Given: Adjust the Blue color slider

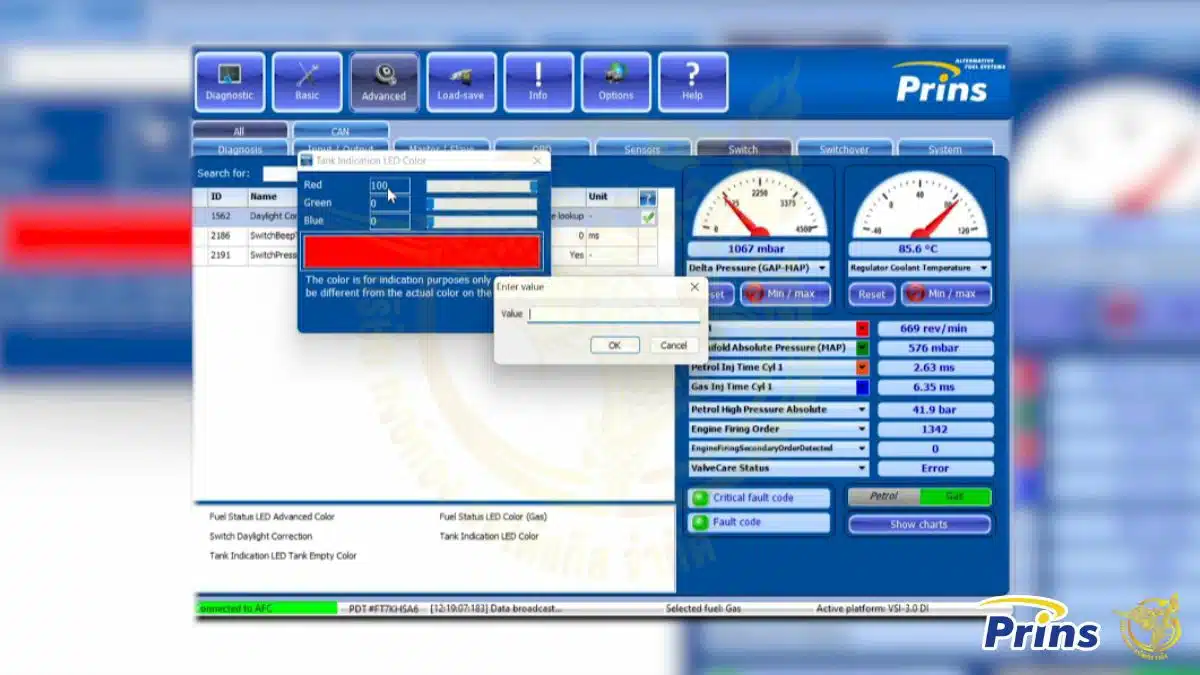Looking at the screenshot, I should click(482, 222).
